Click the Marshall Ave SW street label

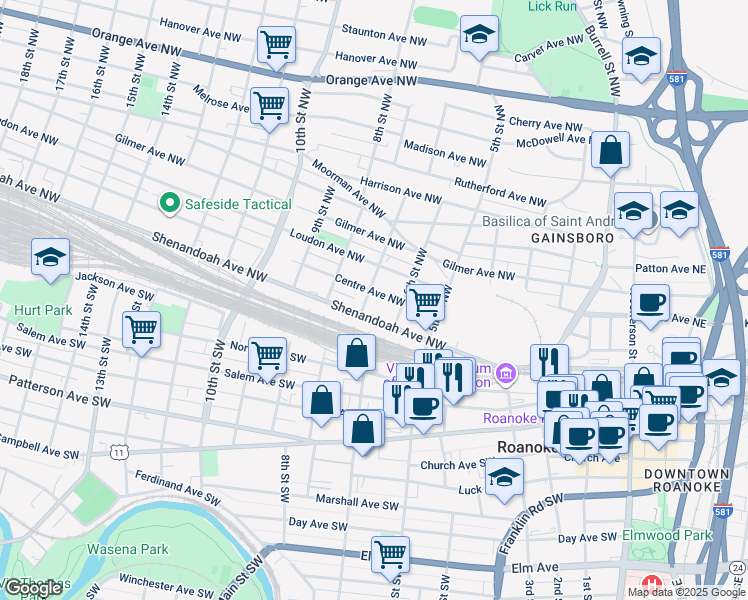[357, 502]
